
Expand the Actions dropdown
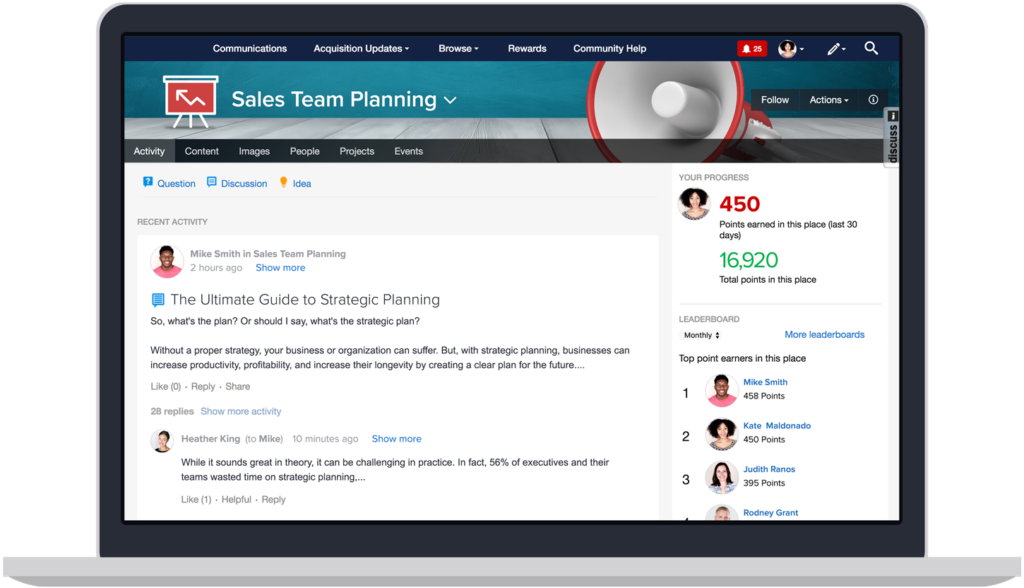click(x=828, y=100)
